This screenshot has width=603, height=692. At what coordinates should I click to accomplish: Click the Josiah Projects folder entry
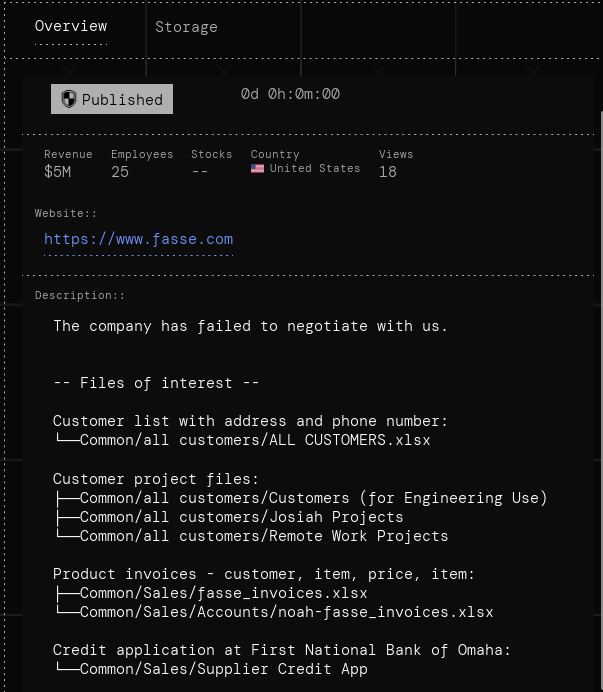(241, 517)
